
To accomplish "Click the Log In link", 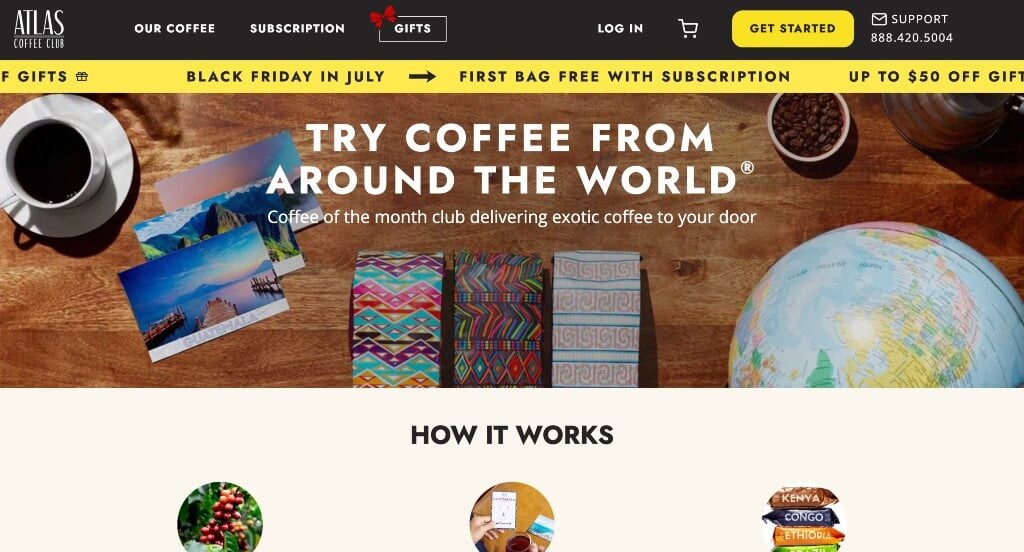I will [x=620, y=29].
